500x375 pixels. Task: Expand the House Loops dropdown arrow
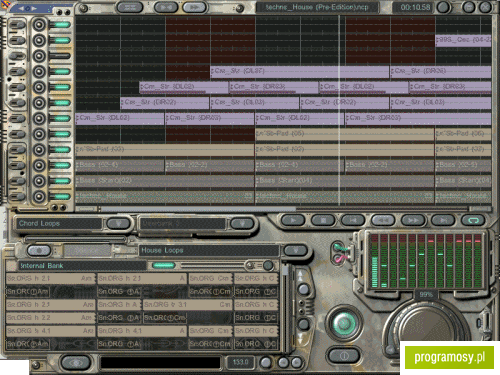295,250
